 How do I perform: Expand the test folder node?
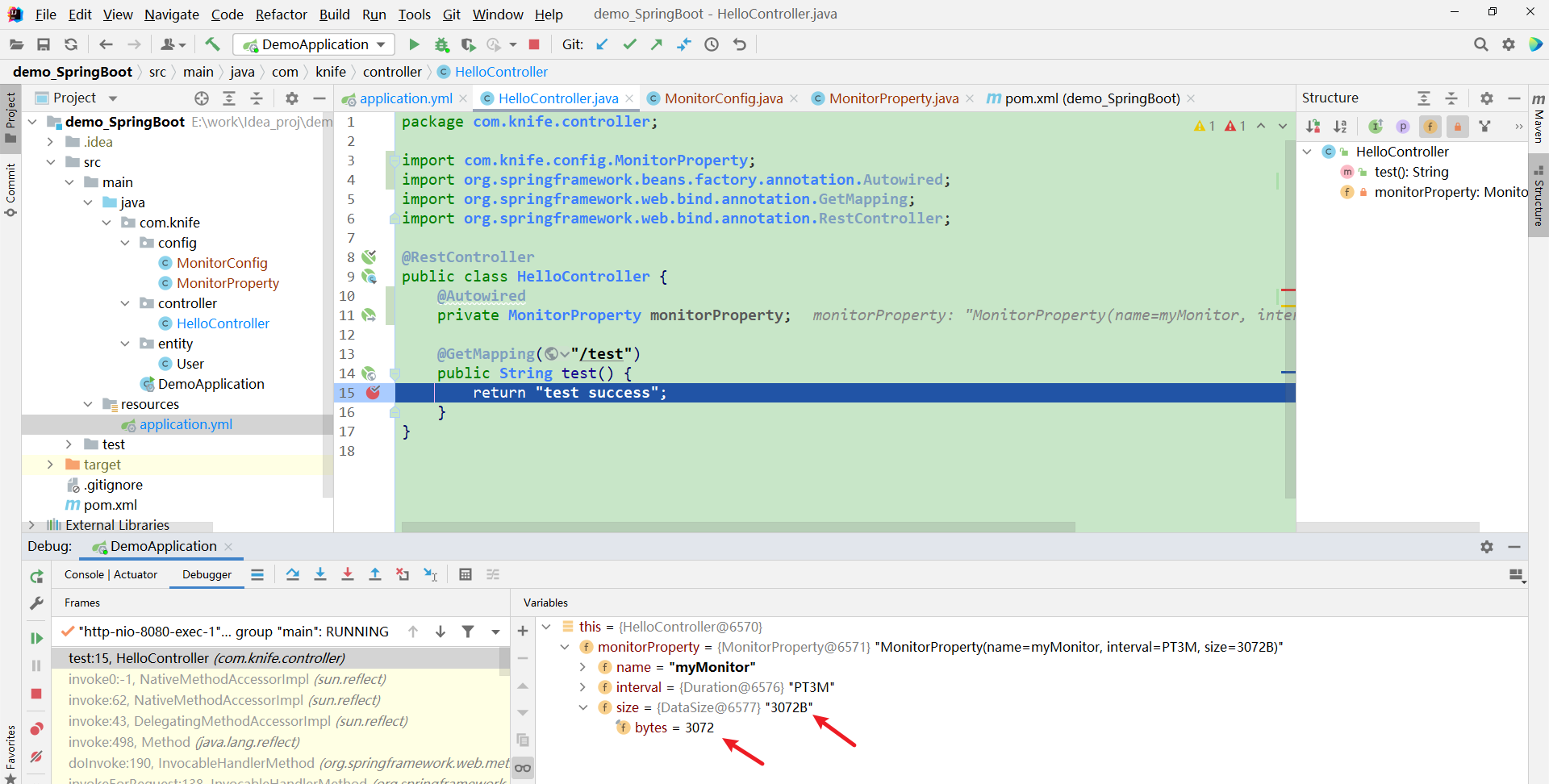point(69,444)
